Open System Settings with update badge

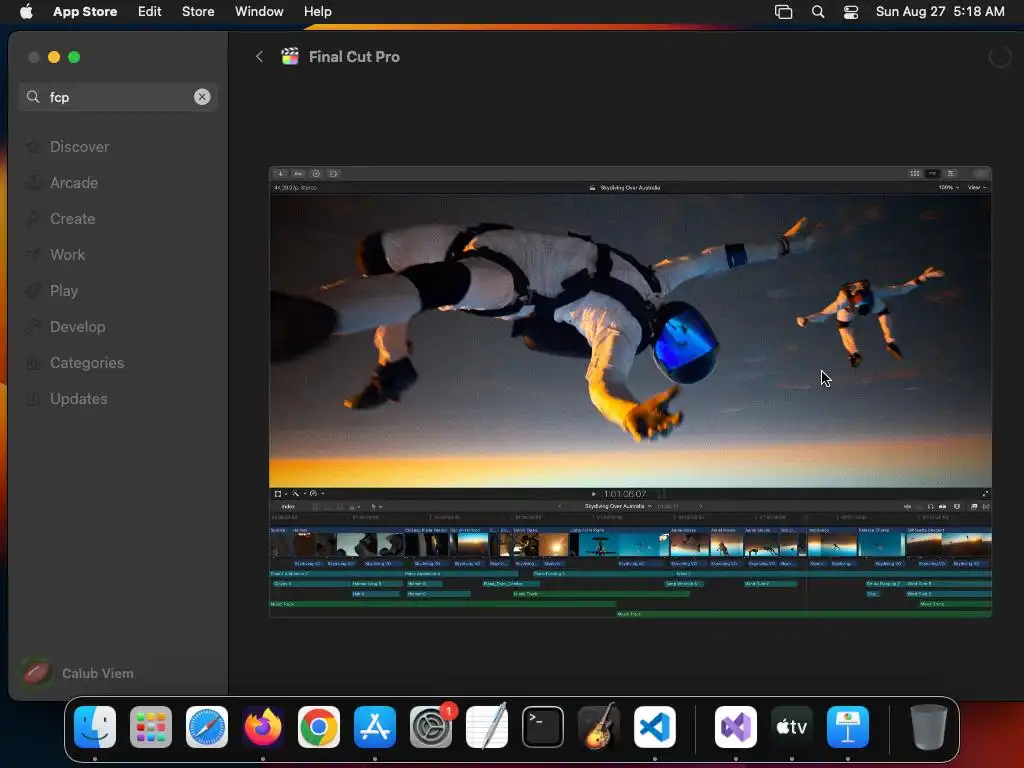coord(431,727)
